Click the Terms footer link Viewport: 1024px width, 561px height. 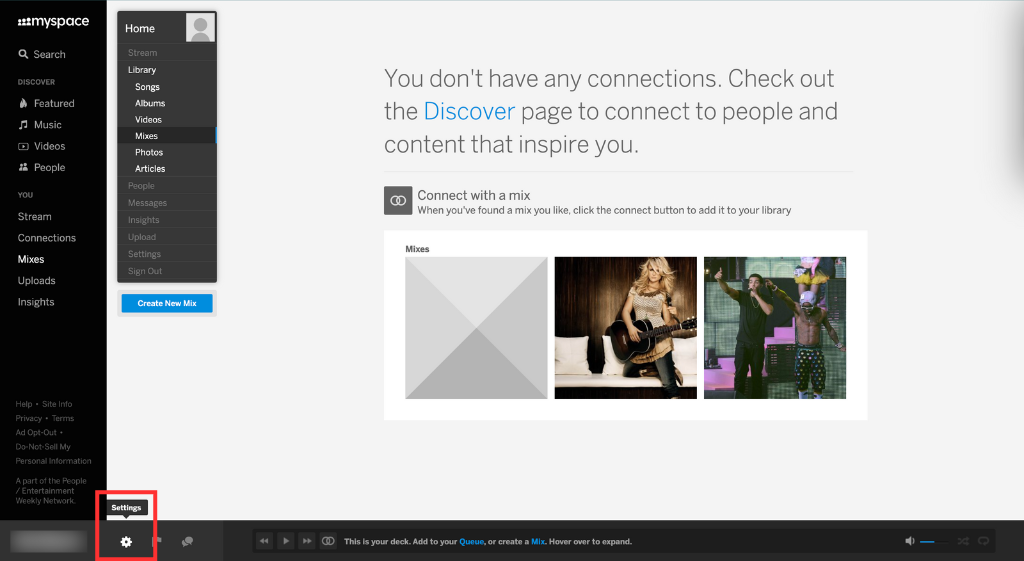[x=63, y=419]
